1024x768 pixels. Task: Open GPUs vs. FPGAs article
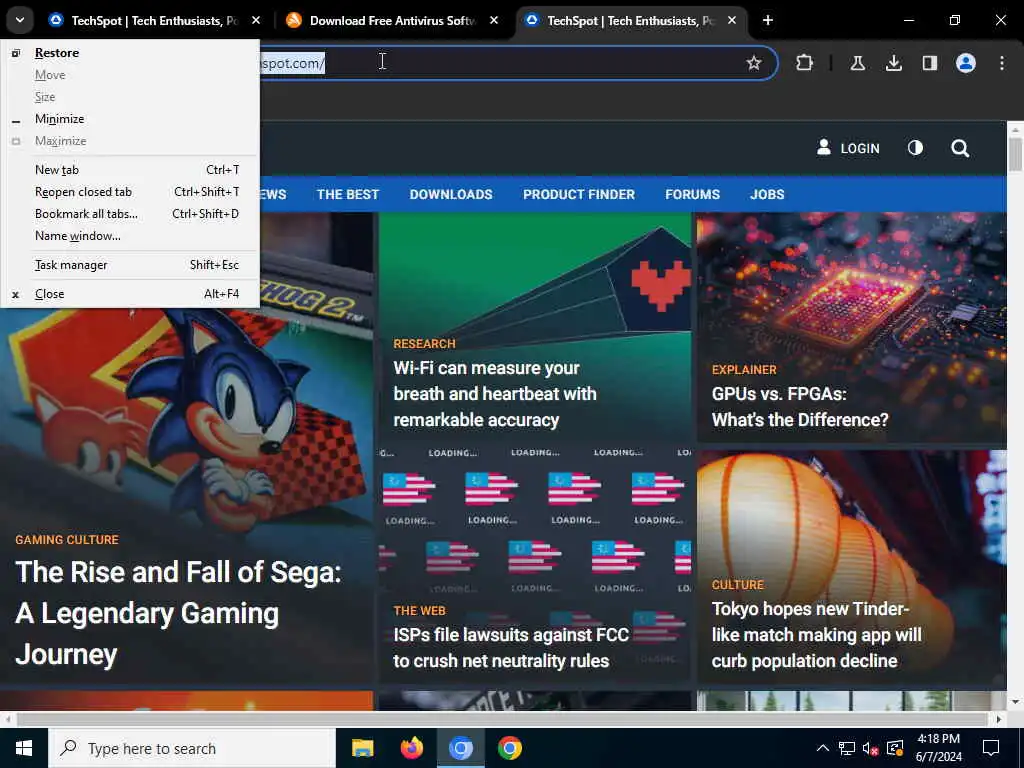(x=799, y=407)
